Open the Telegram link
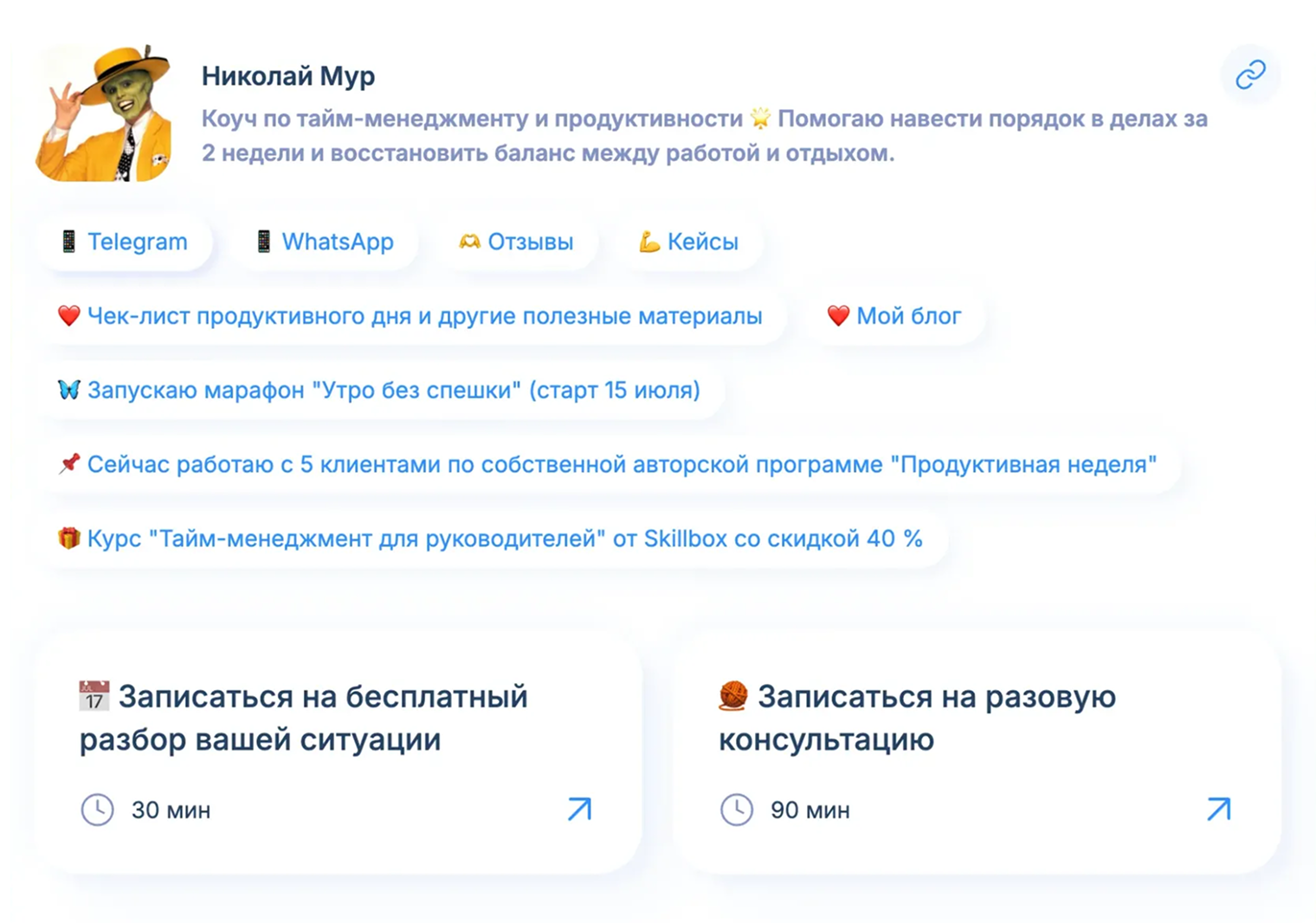This screenshot has width=1316, height=923. click(x=124, y=242)
